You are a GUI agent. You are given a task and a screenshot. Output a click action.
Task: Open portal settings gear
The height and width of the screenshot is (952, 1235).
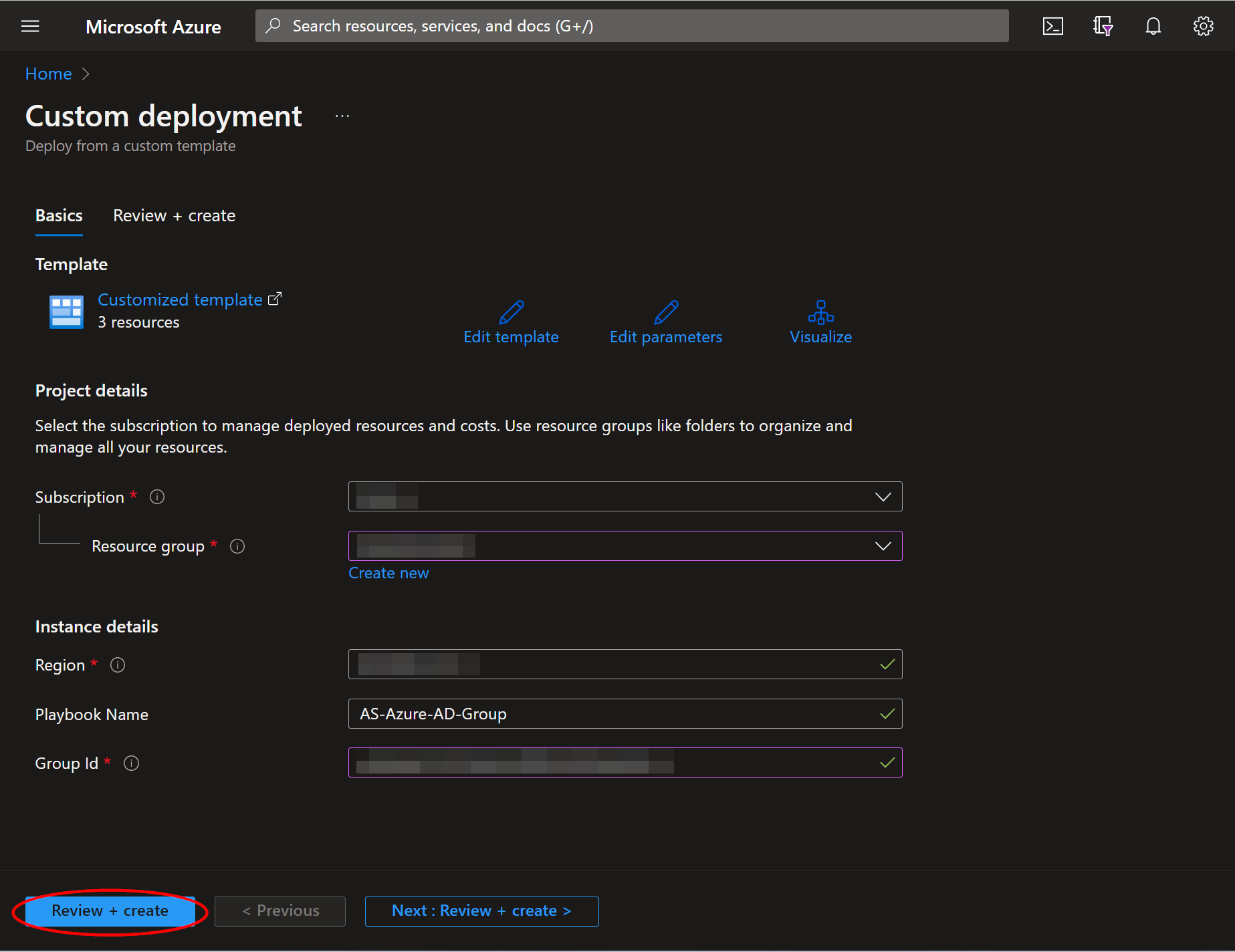coord(1203,26)
